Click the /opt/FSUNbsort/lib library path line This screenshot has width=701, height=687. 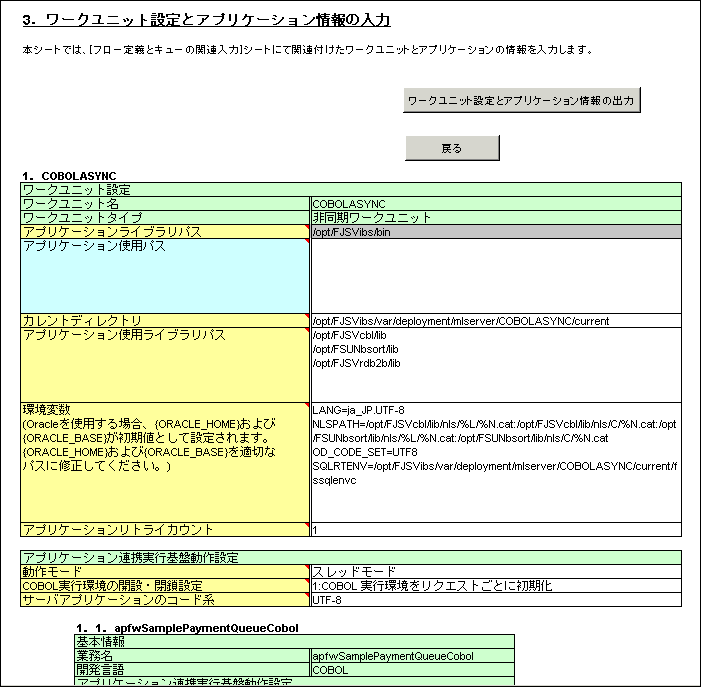pos(355,349)
